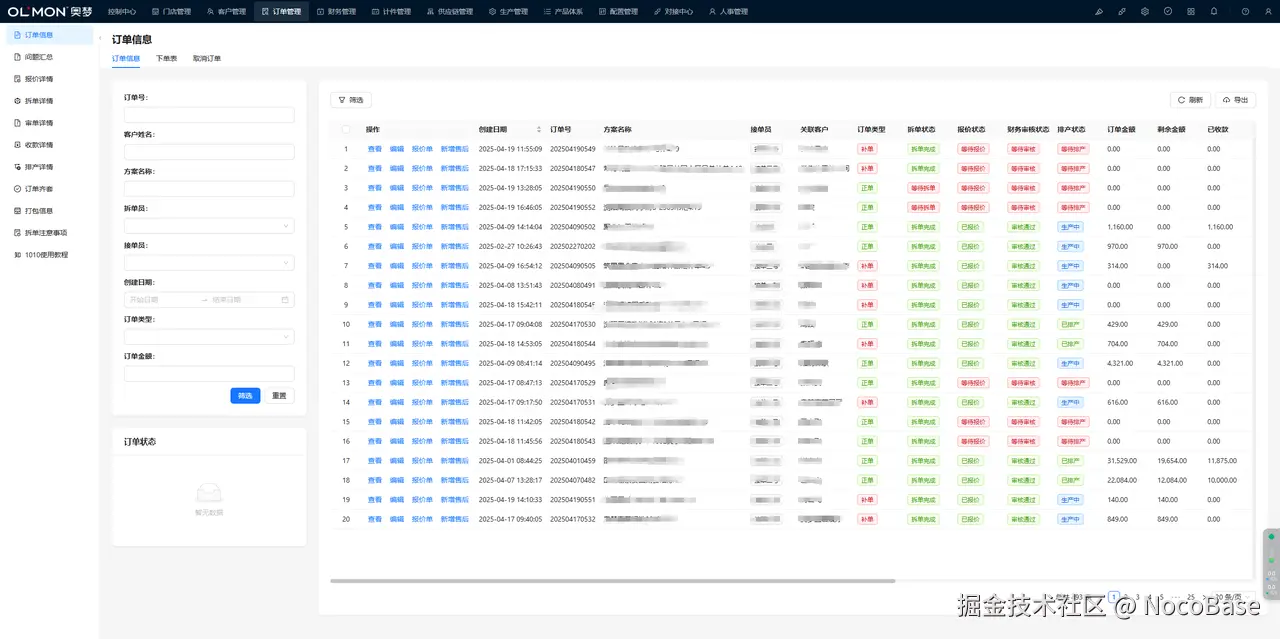
Task: Open 打包信息 in the sidebar
Action: [49, 211]
